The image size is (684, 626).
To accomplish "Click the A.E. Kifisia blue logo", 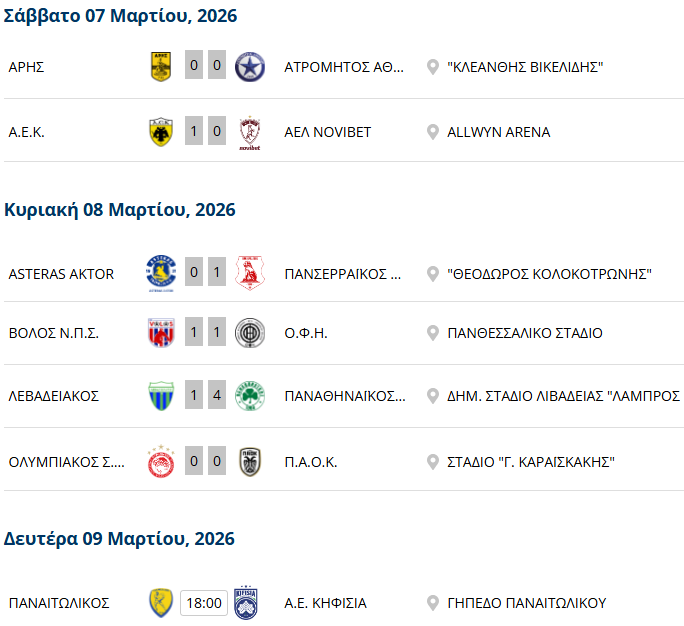I will (x=246, y=603).
